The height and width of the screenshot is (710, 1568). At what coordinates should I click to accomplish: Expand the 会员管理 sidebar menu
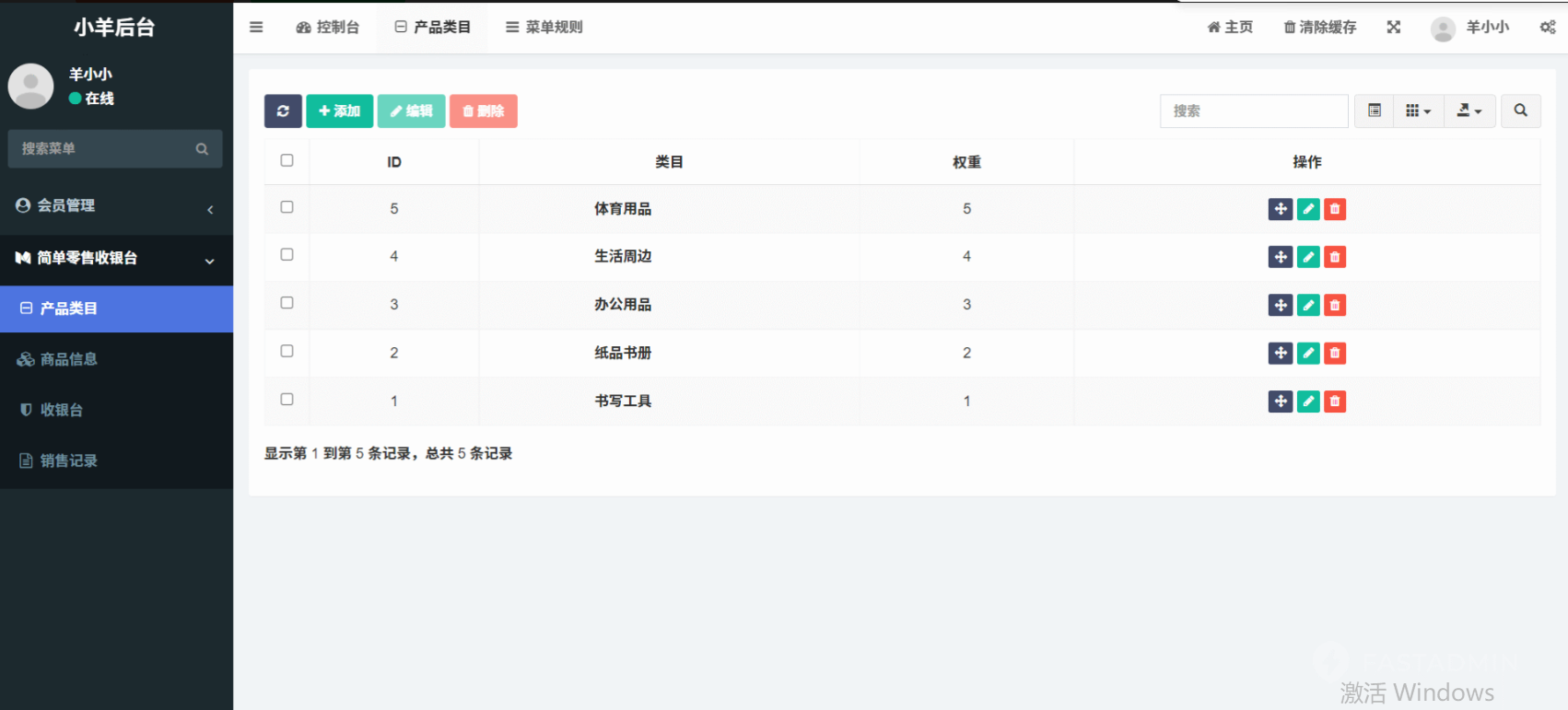[116, 206]
